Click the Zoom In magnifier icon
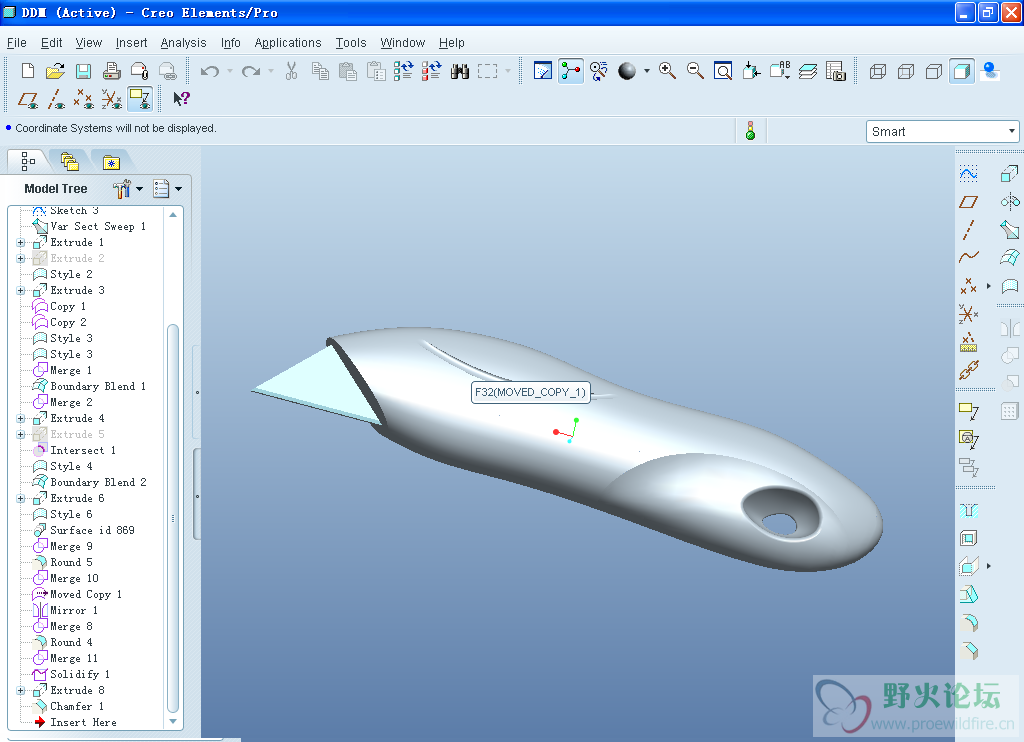The image size is (1024, 742). pos(667,71)
